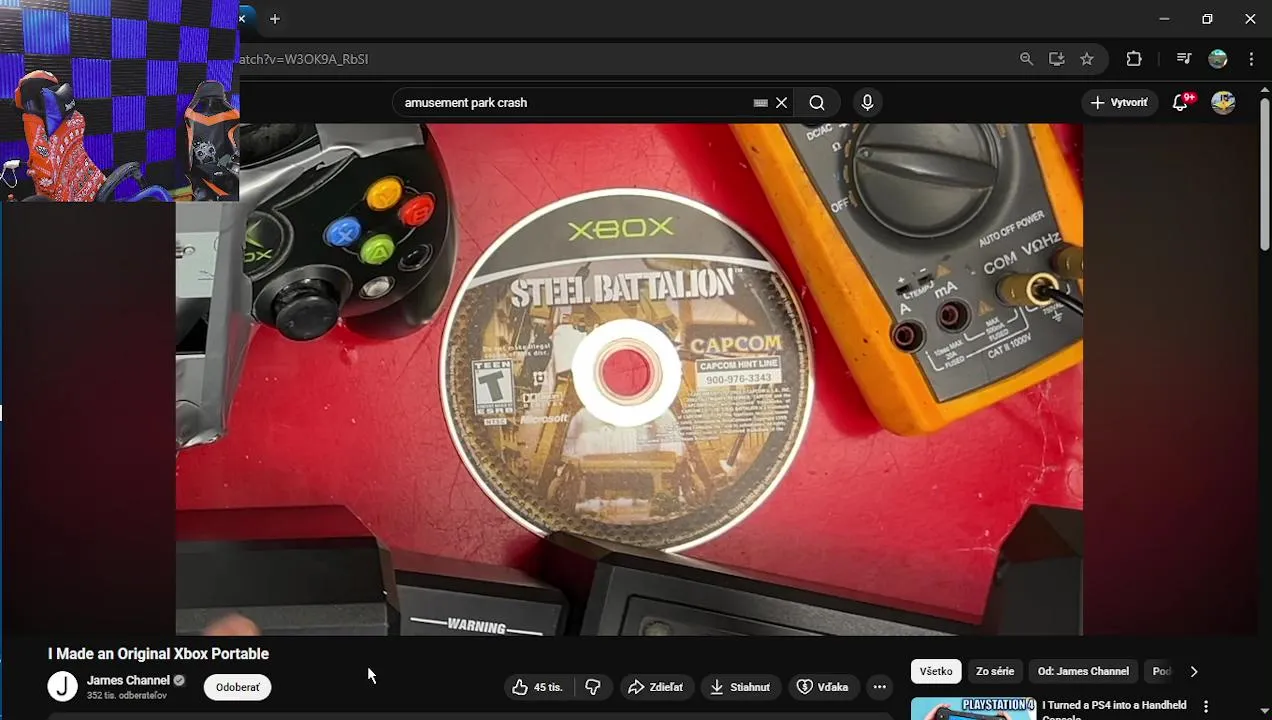This screenshot has height=720, width=1272.
Task: Select the Od: James Channel chip
Action: 1083,671
